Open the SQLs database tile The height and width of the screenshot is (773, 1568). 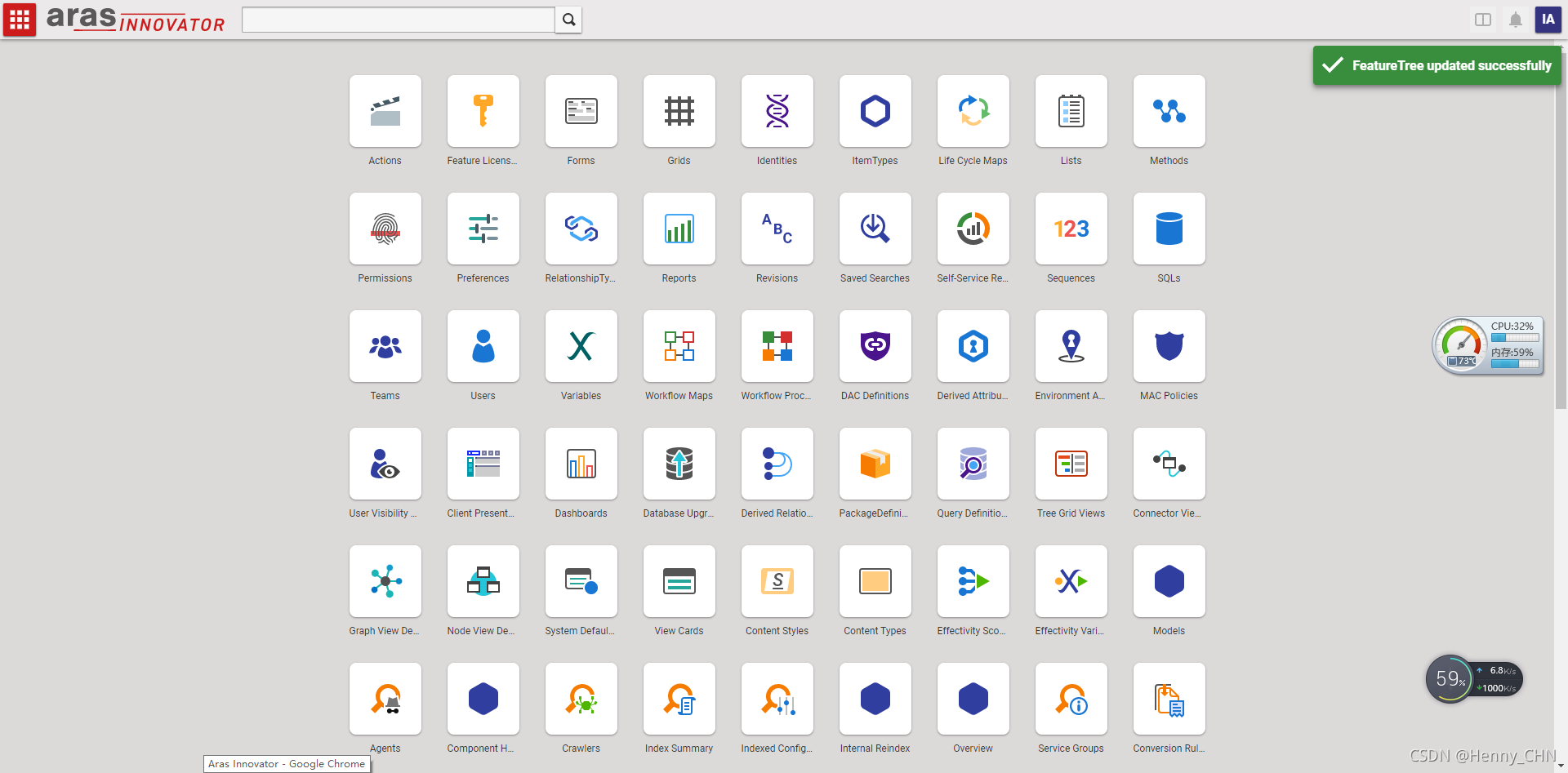(x=1169, y=229)
